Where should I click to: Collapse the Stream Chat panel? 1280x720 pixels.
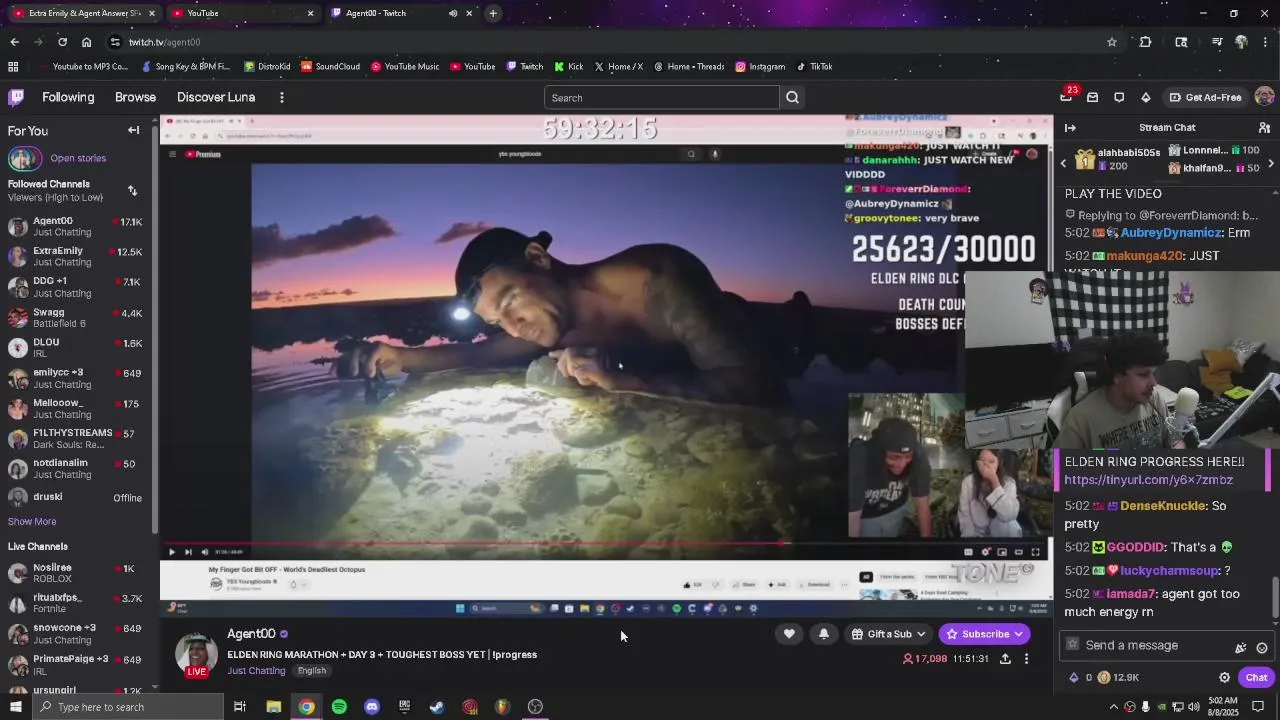(x=1070, y=127)
